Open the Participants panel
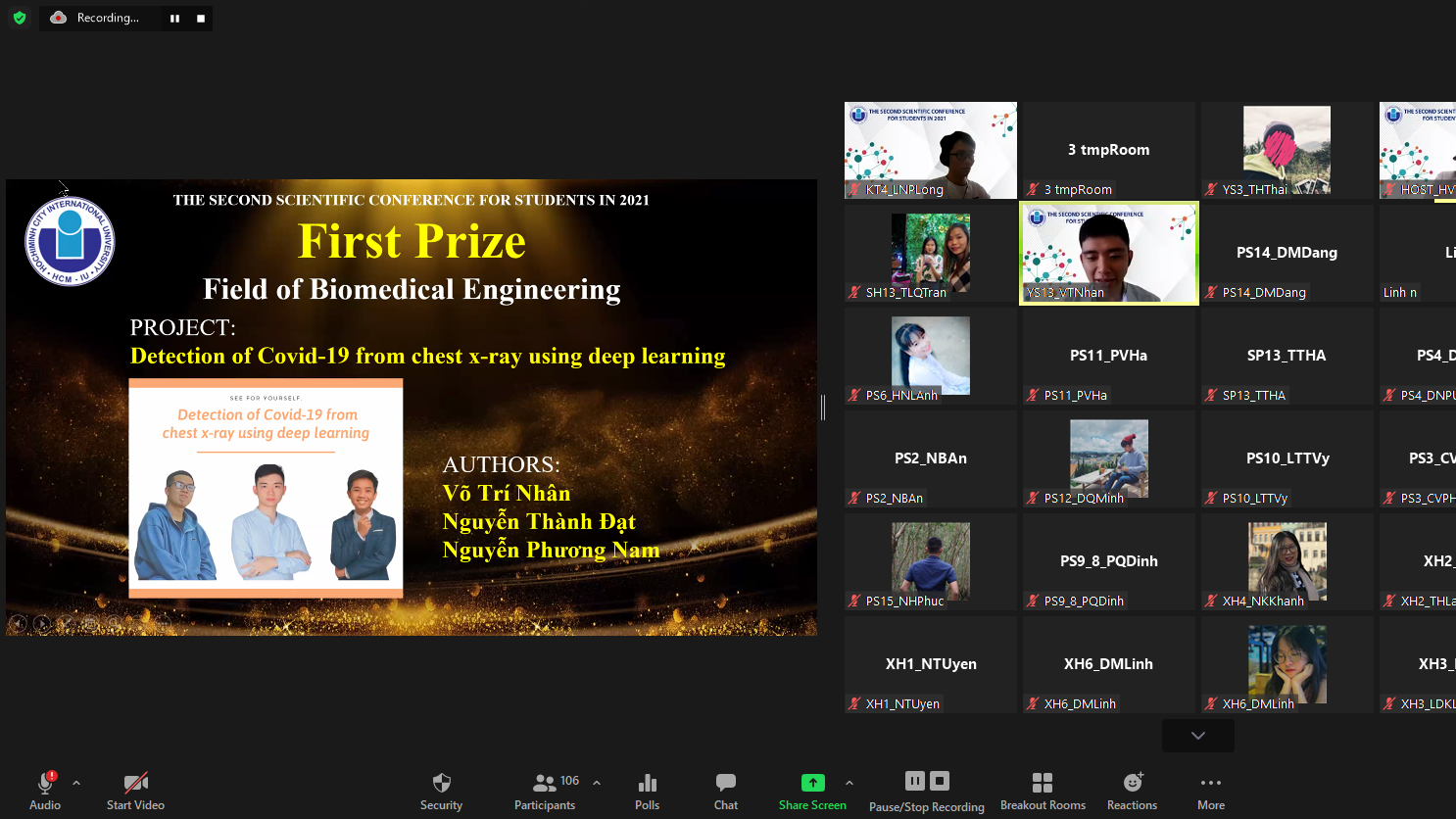Viewport: 1456px width, 819px height. [x=545, y=791]
